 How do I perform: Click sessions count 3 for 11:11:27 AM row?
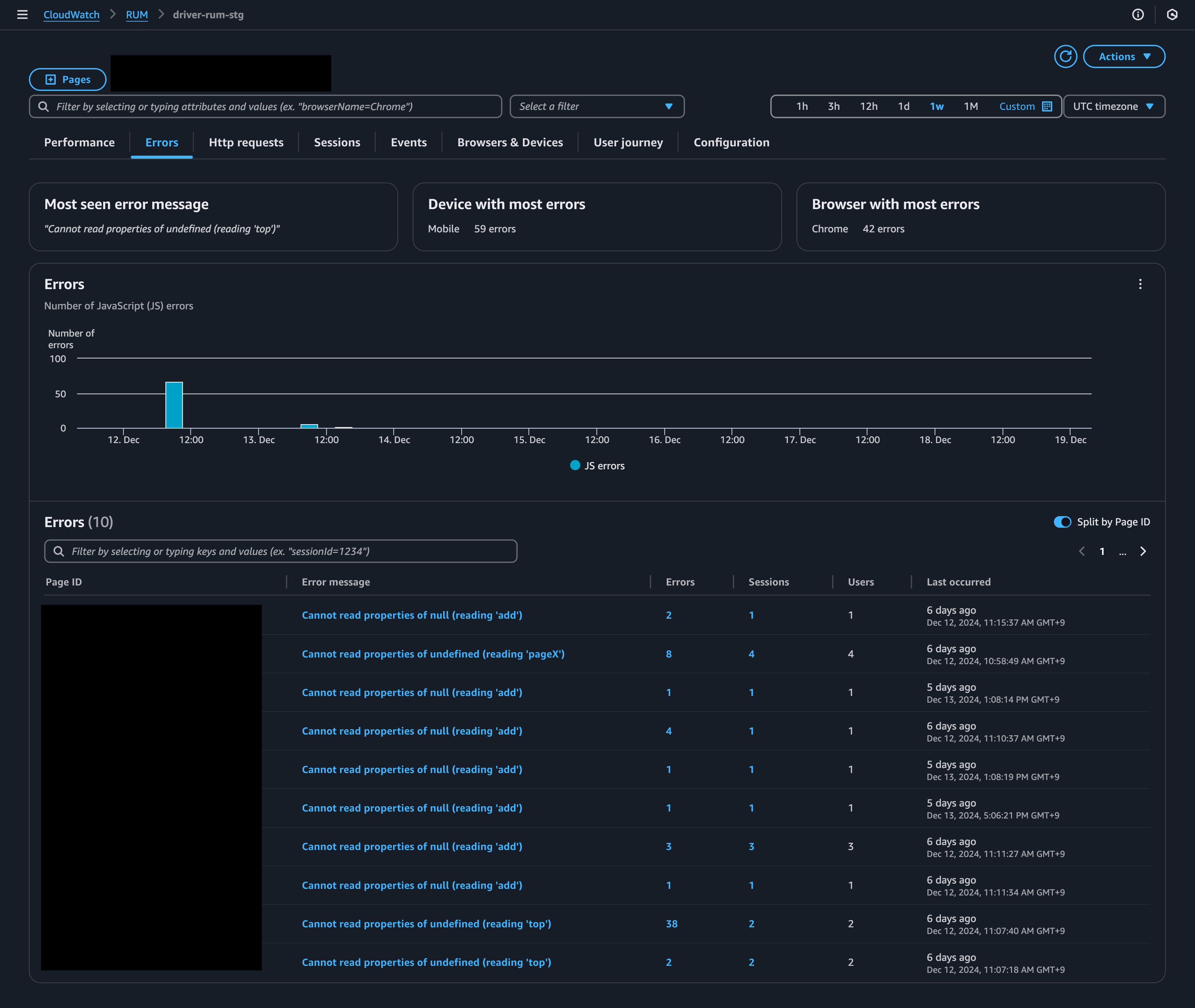751,846
